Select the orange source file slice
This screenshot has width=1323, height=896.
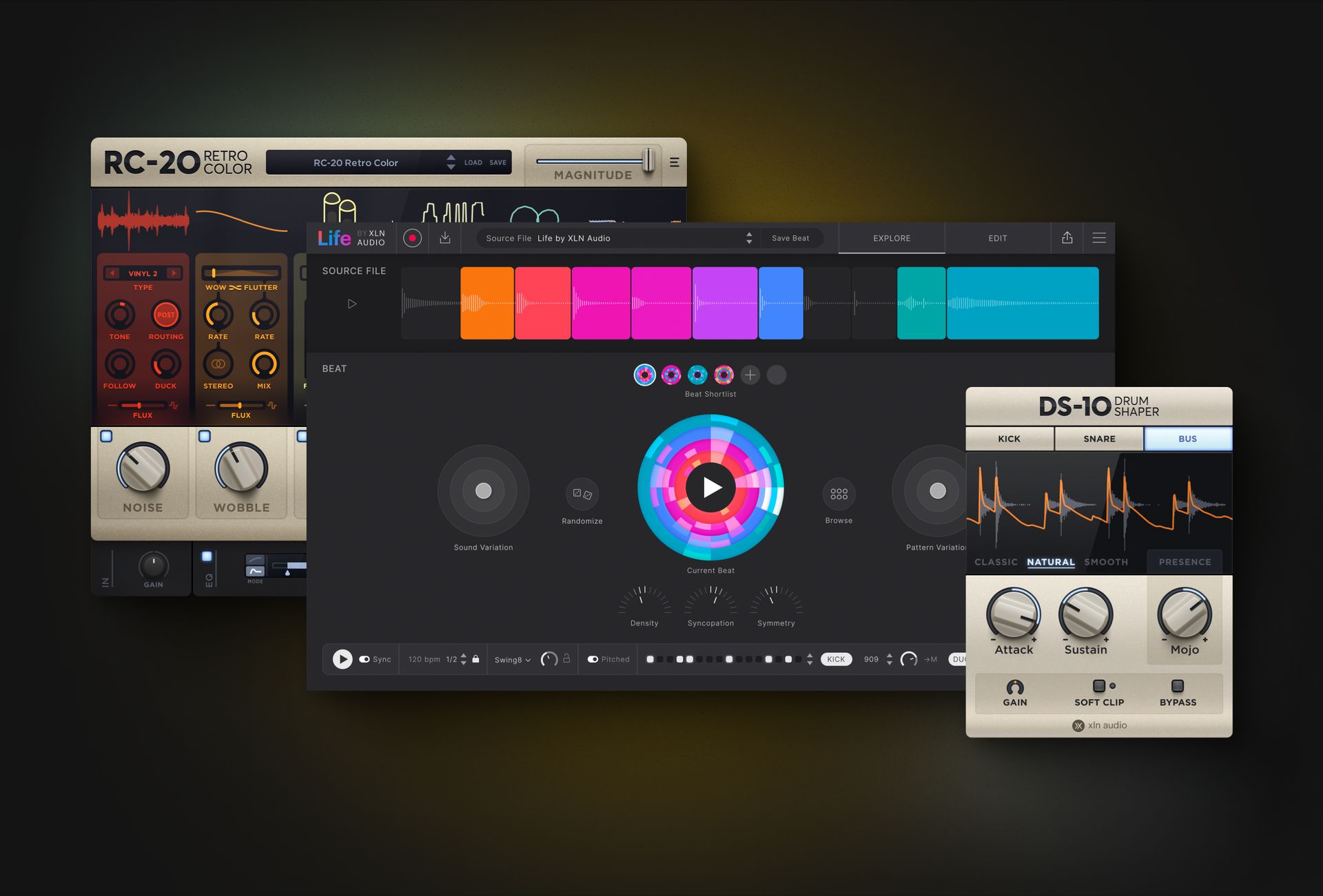[487, 303]
